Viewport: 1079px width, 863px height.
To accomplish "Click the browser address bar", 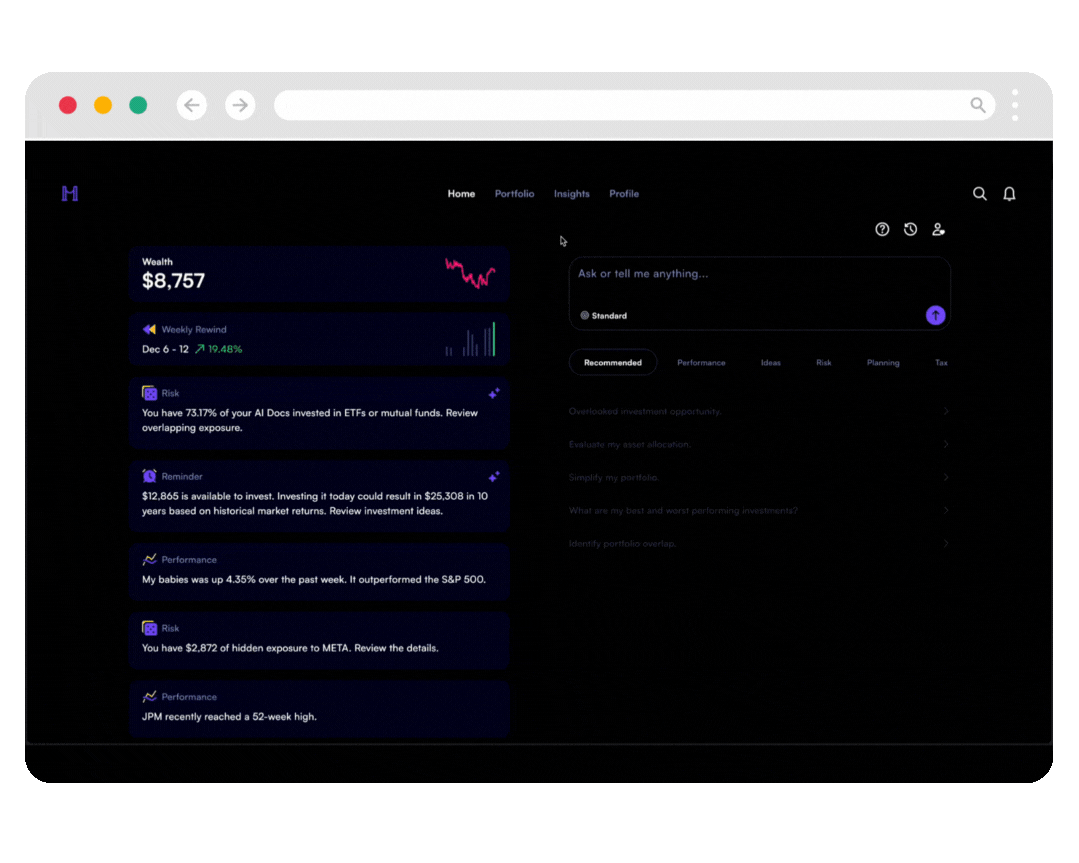I will click(x=634, y=105).
